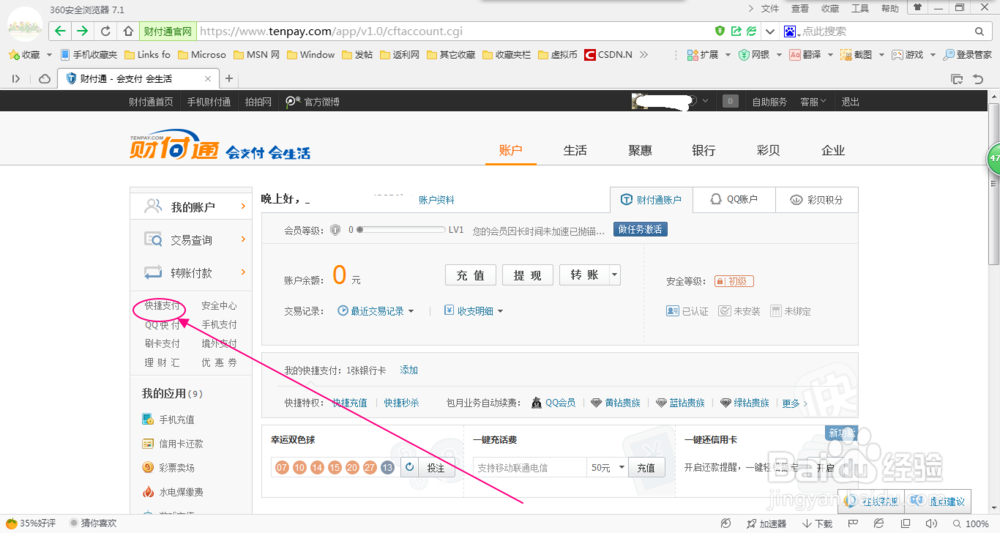The height and width of the screenshot is (533, 1000).
Task: Click the 初级 security level badge
Action: pyautogui.click(x=734, y=281)
